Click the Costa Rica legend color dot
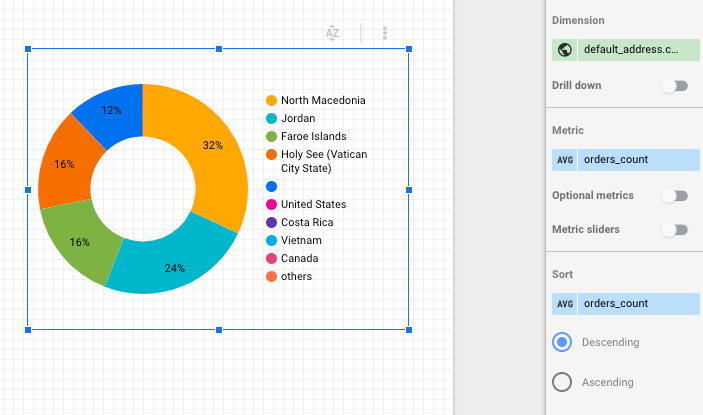 (x=271, y=222)
